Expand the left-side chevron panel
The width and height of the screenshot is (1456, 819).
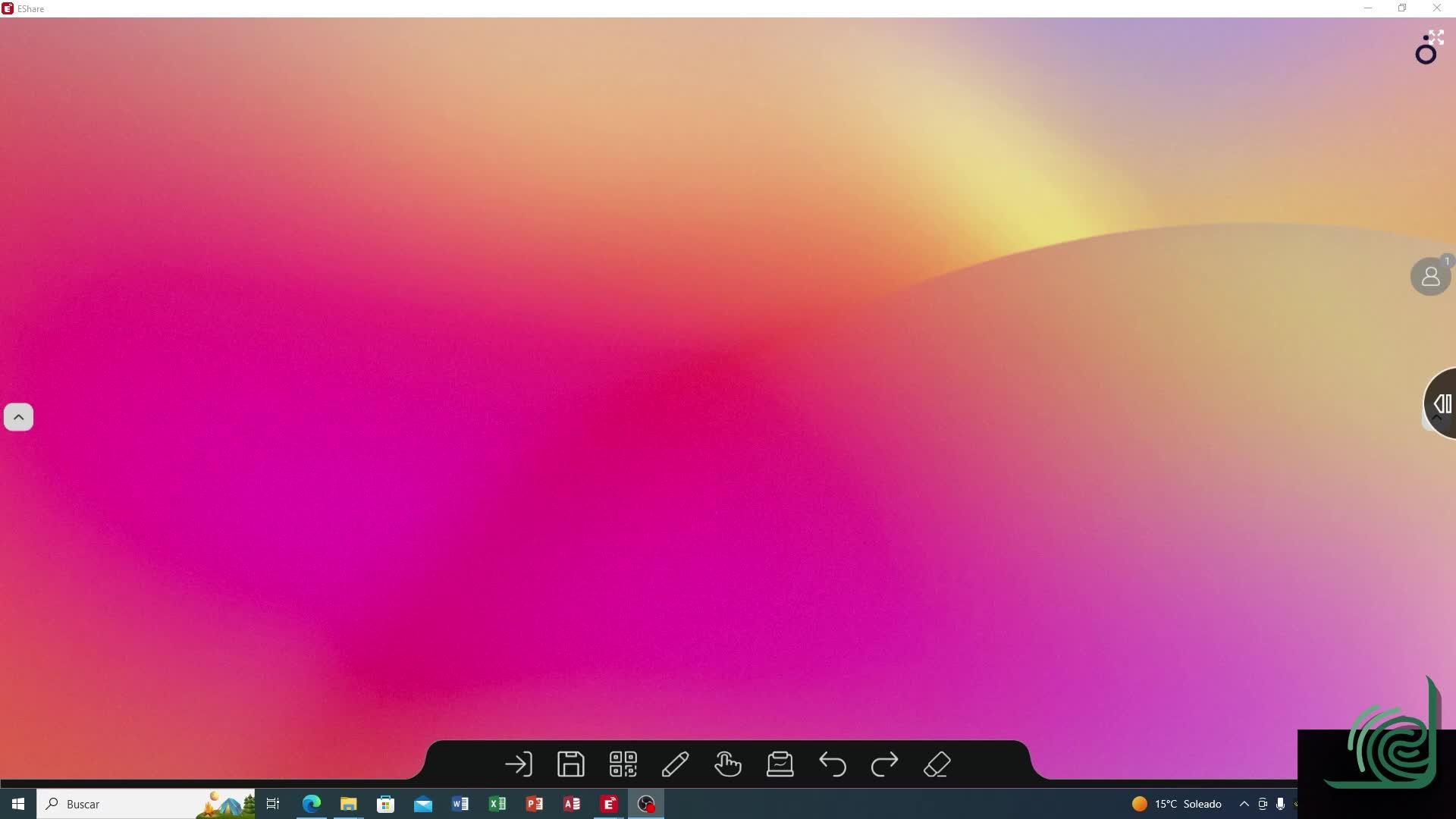(18, 417)
